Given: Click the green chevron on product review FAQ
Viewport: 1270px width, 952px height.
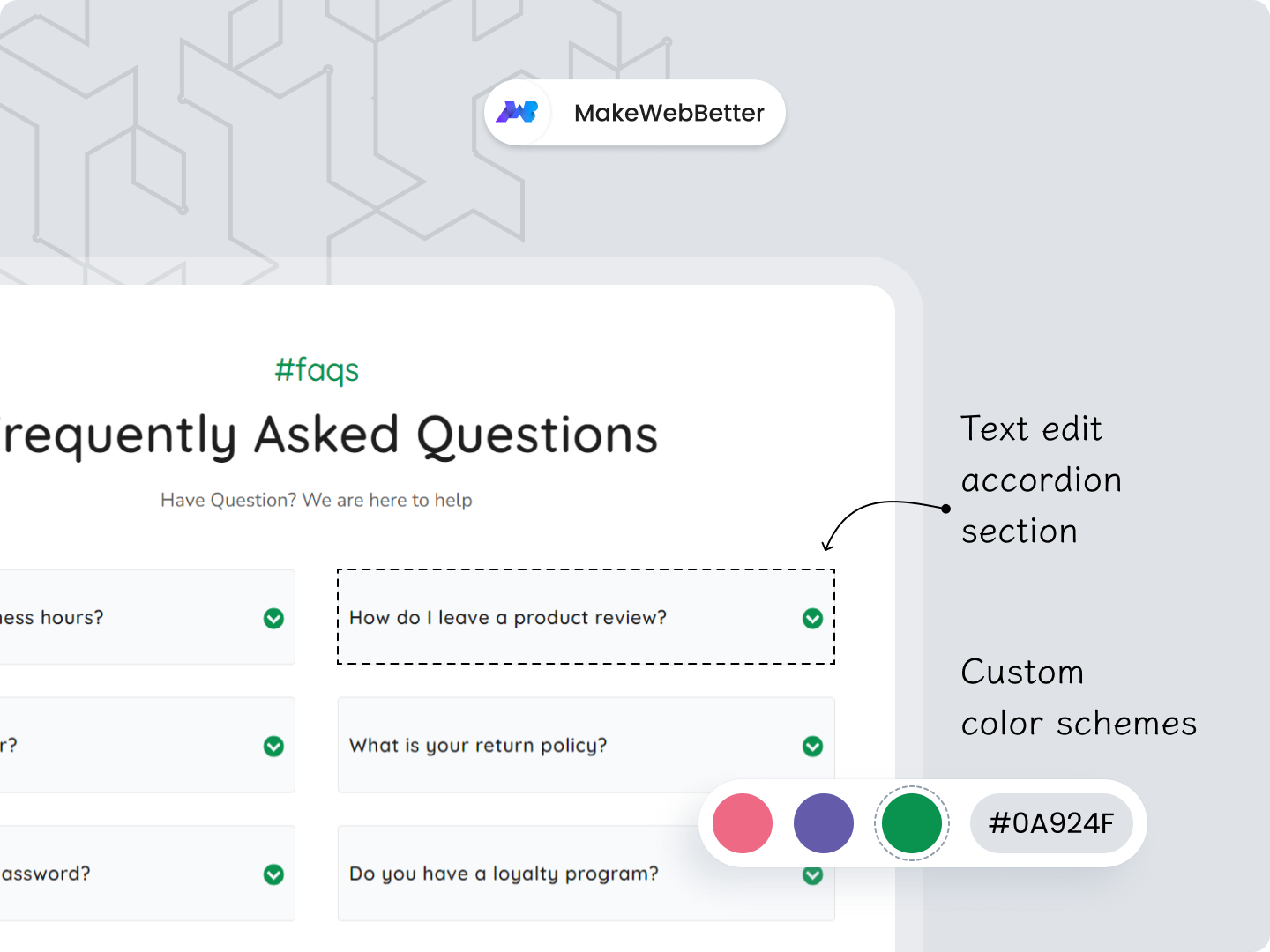Looking at the screenshot, I should point(811,618).
